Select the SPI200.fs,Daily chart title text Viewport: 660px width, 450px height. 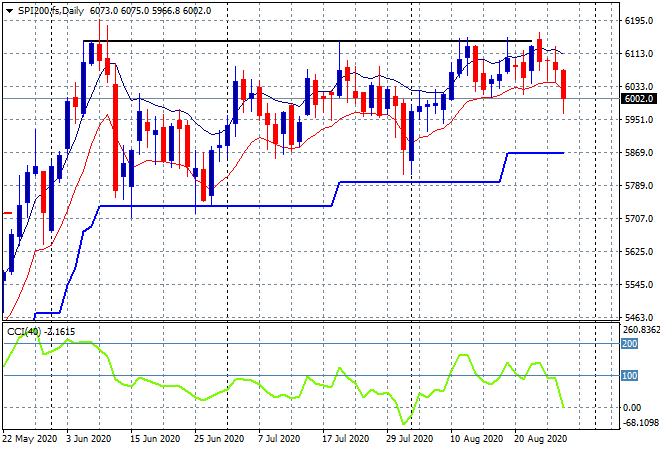(x=51, y=11)
